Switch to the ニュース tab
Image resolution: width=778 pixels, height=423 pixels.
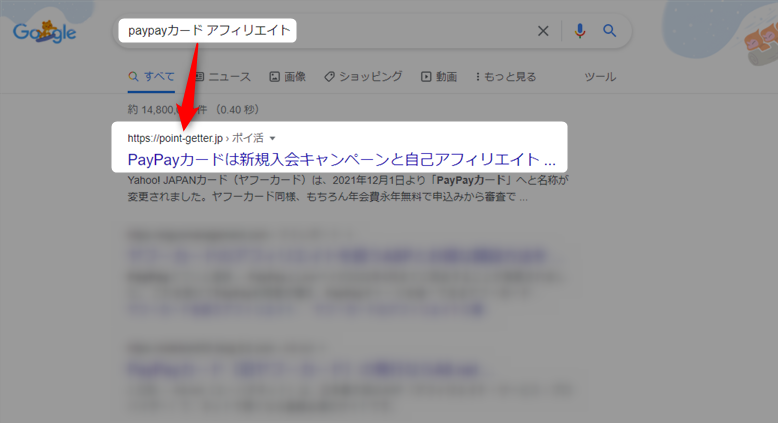[x=222, y=77]
